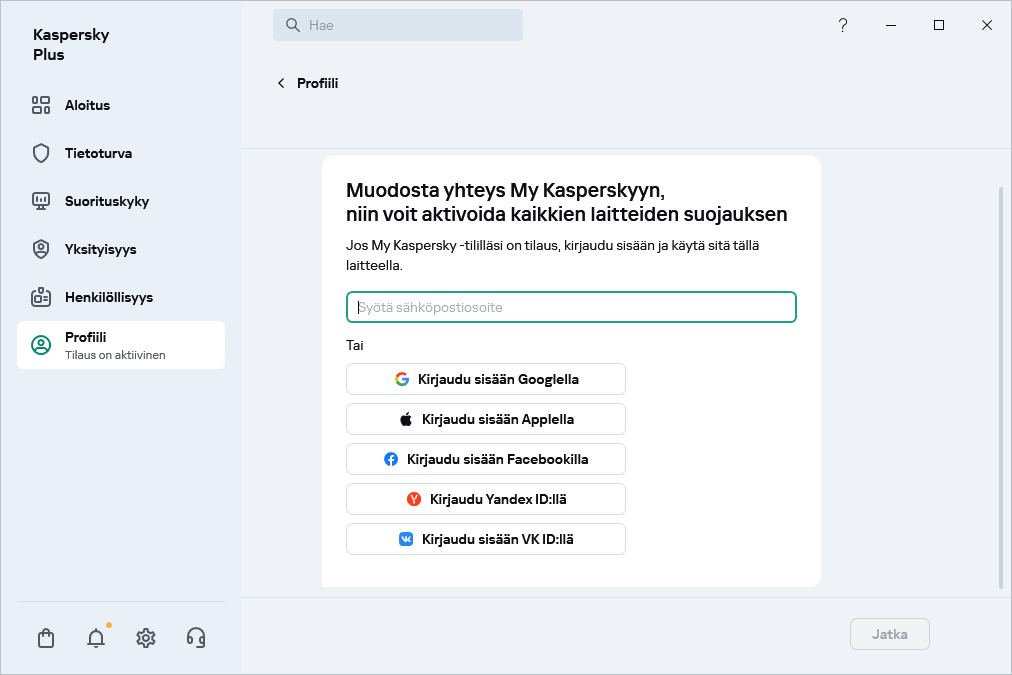Click the back arrow beside Profiili
Screen dimensions: 1012x675
coord(281,83)
